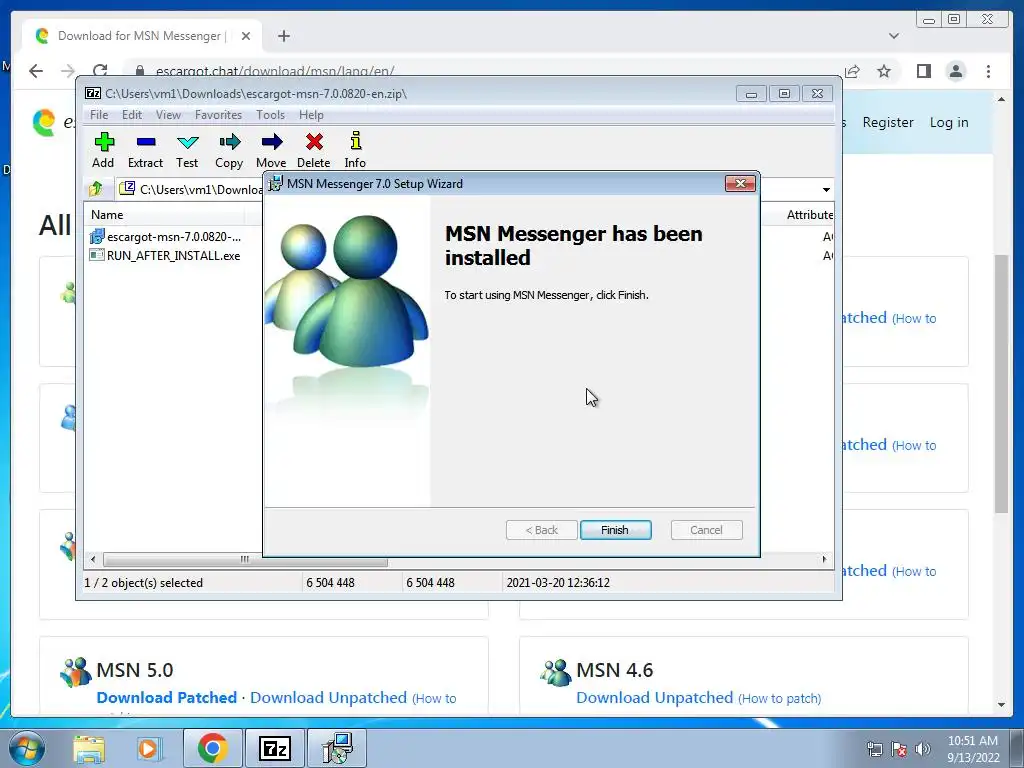The width and height of the screenshot is (1024, 768).
Task: Click the Chrome share page icon
Action: pyautogui.click(x=852, y=71)
